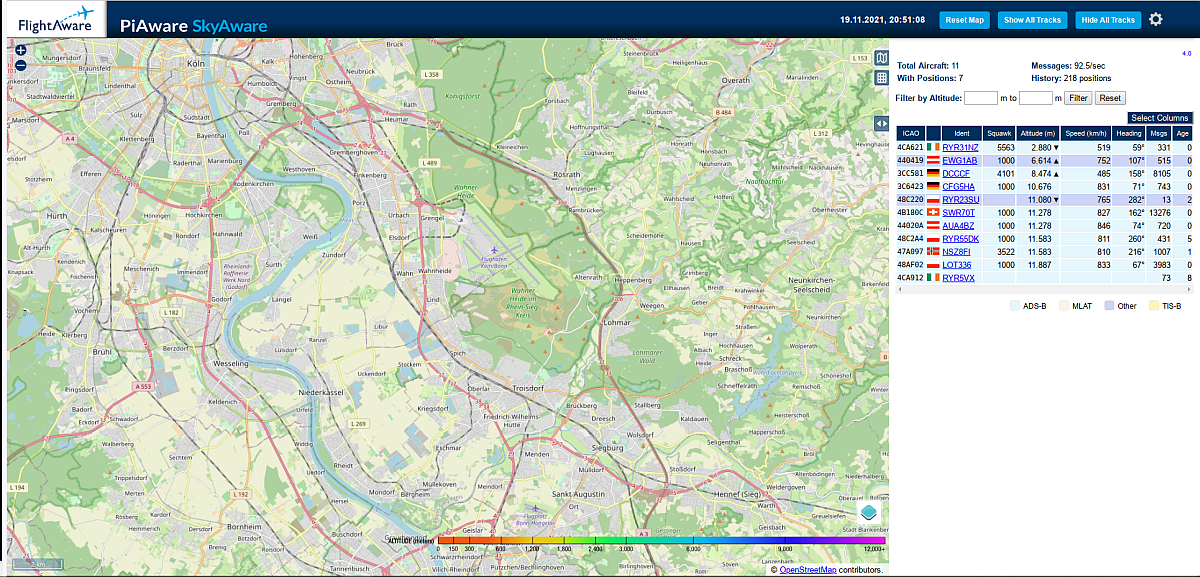Viewport: 1200px width, 577px height.
Task: Select altitude value 11.887
Action: [1039, 264]
